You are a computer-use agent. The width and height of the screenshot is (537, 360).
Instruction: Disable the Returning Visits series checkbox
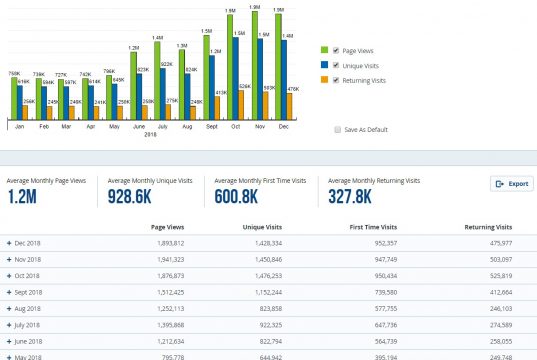pyautogui.click(x=336, y=80)
